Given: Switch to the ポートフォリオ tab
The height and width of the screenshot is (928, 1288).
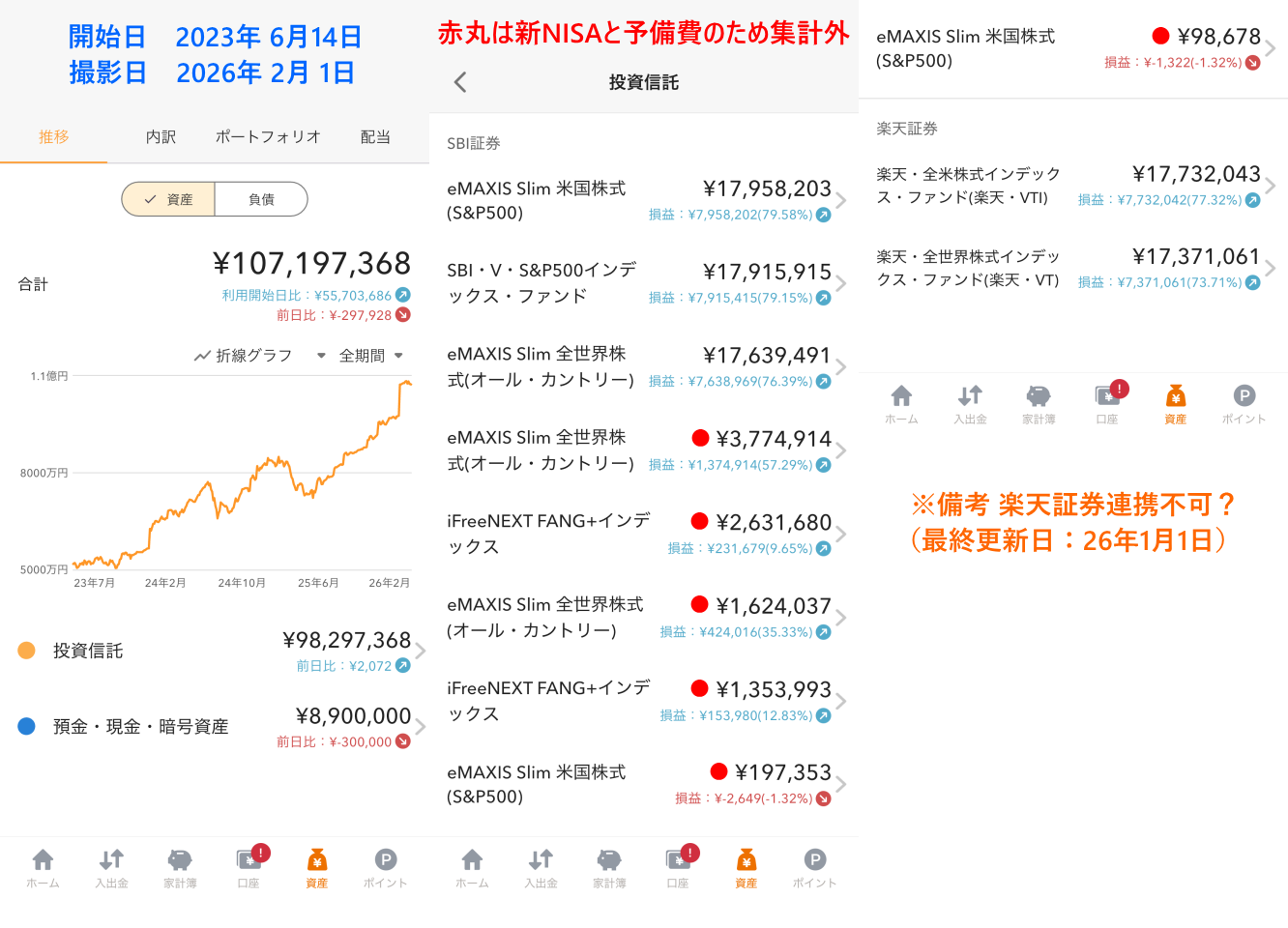Looking at the screenshot, I should pyautogui.click(x=268, y=137).
